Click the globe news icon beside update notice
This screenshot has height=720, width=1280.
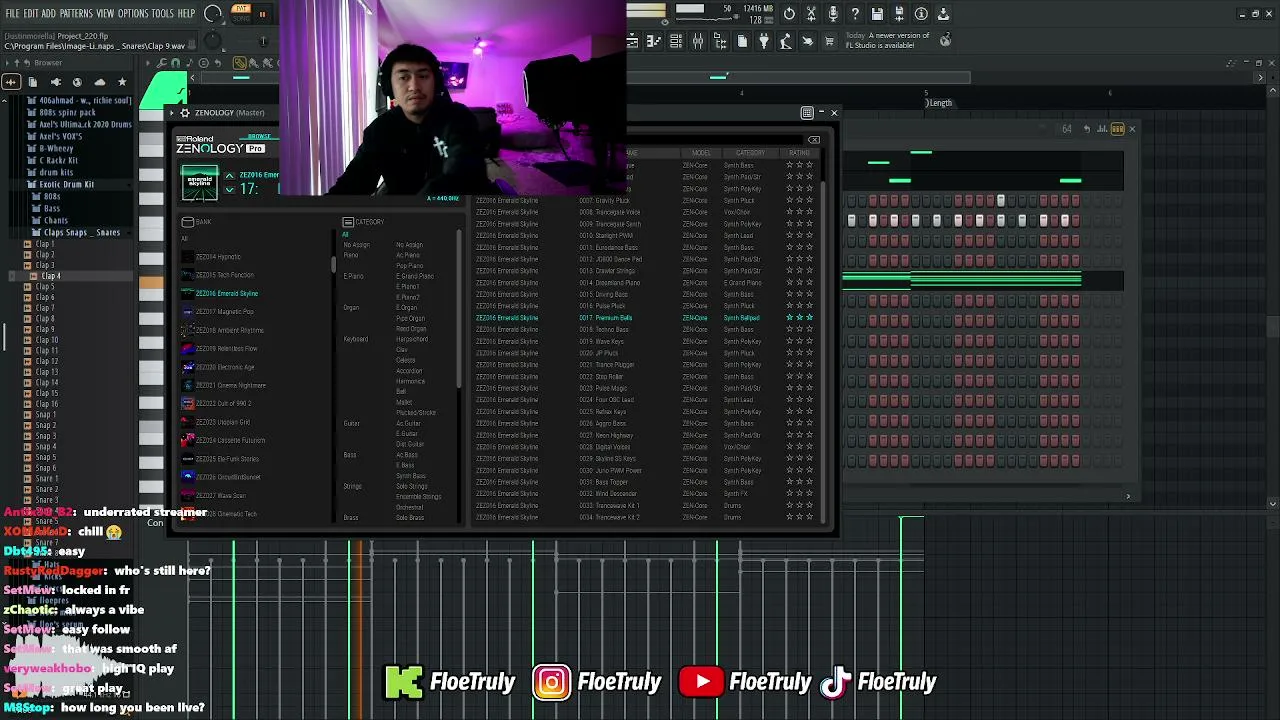(x=945, y=40)
